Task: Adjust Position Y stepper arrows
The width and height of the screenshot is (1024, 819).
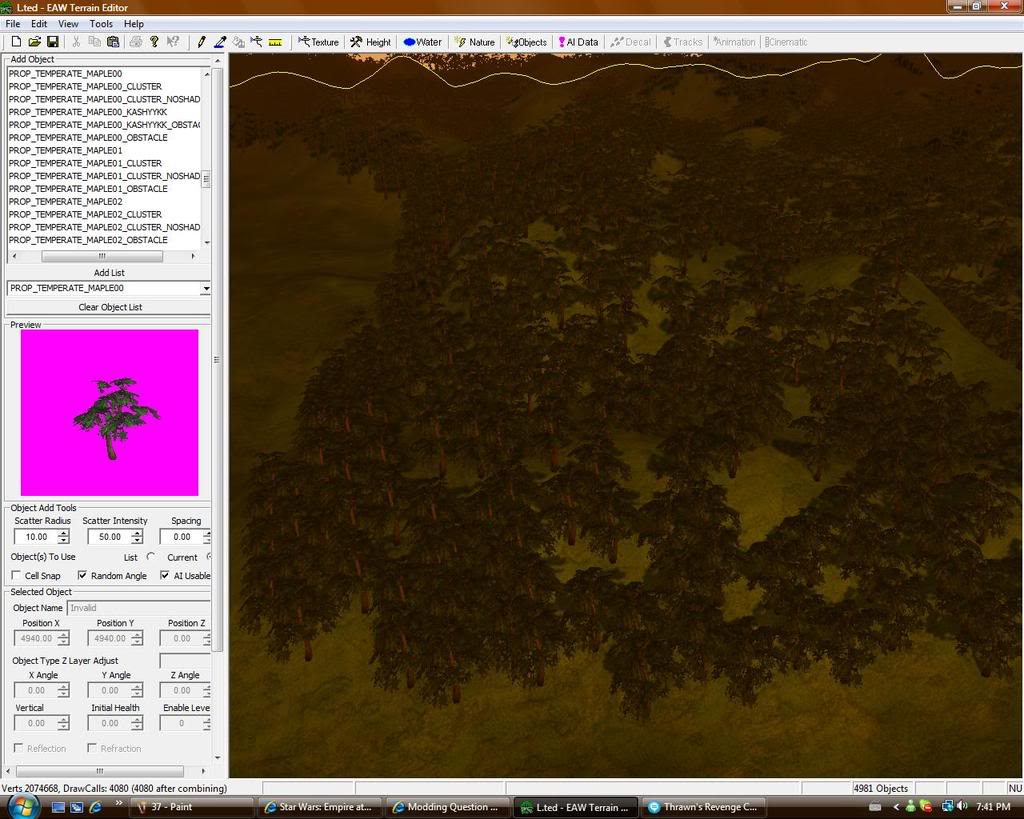Action: (x=137, y=638)
